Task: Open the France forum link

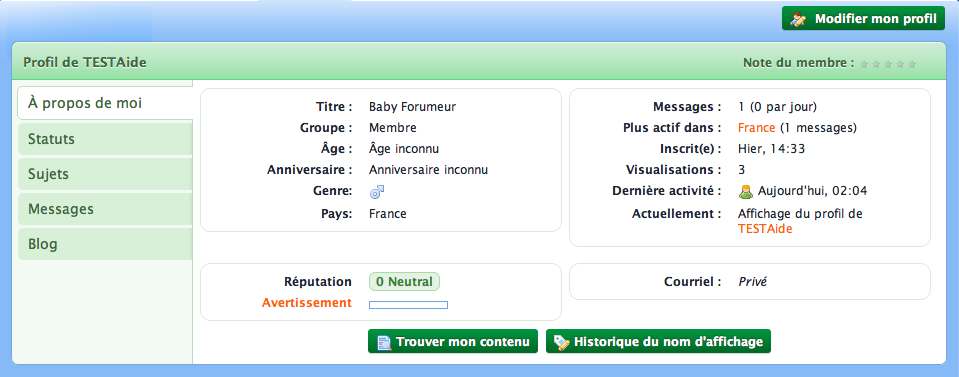Action: 757,128
